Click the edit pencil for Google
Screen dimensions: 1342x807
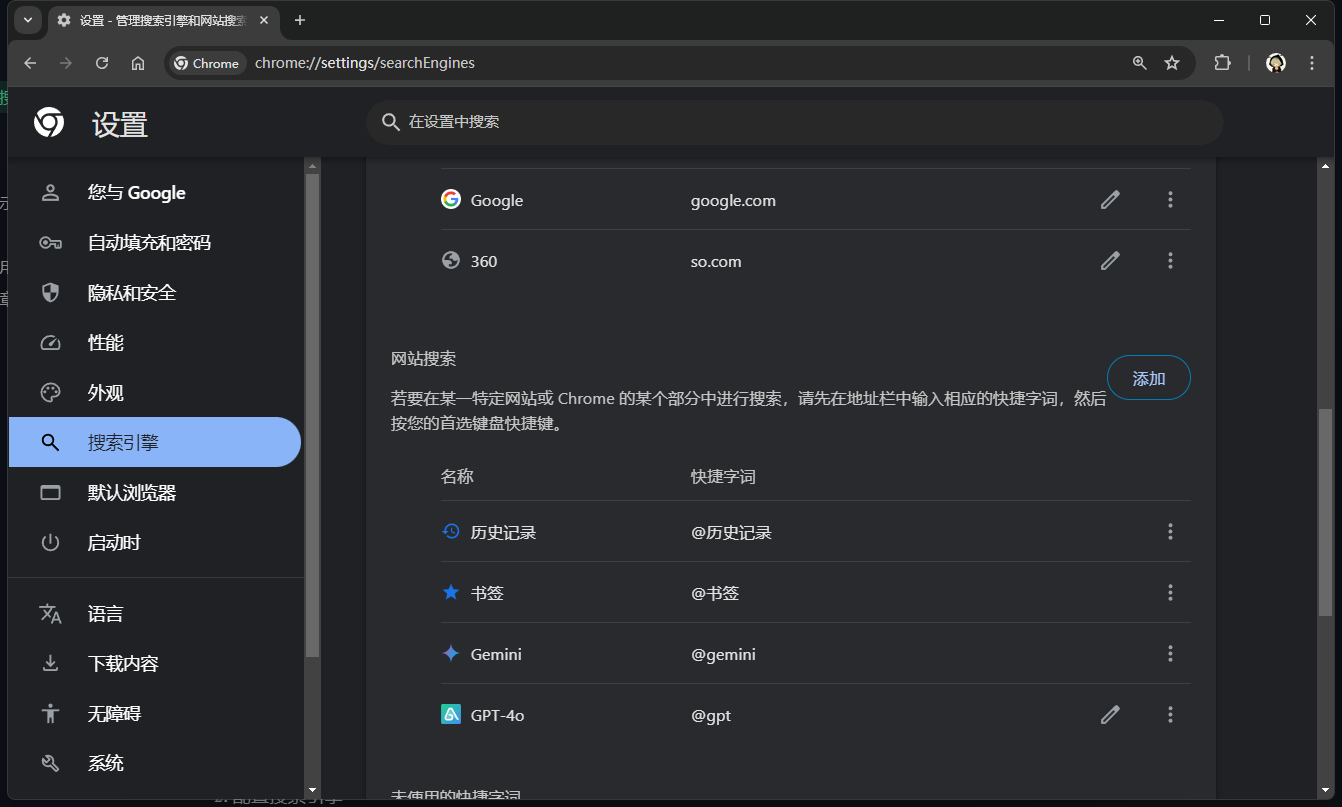pyautogui.click(x=1110, y=200)
